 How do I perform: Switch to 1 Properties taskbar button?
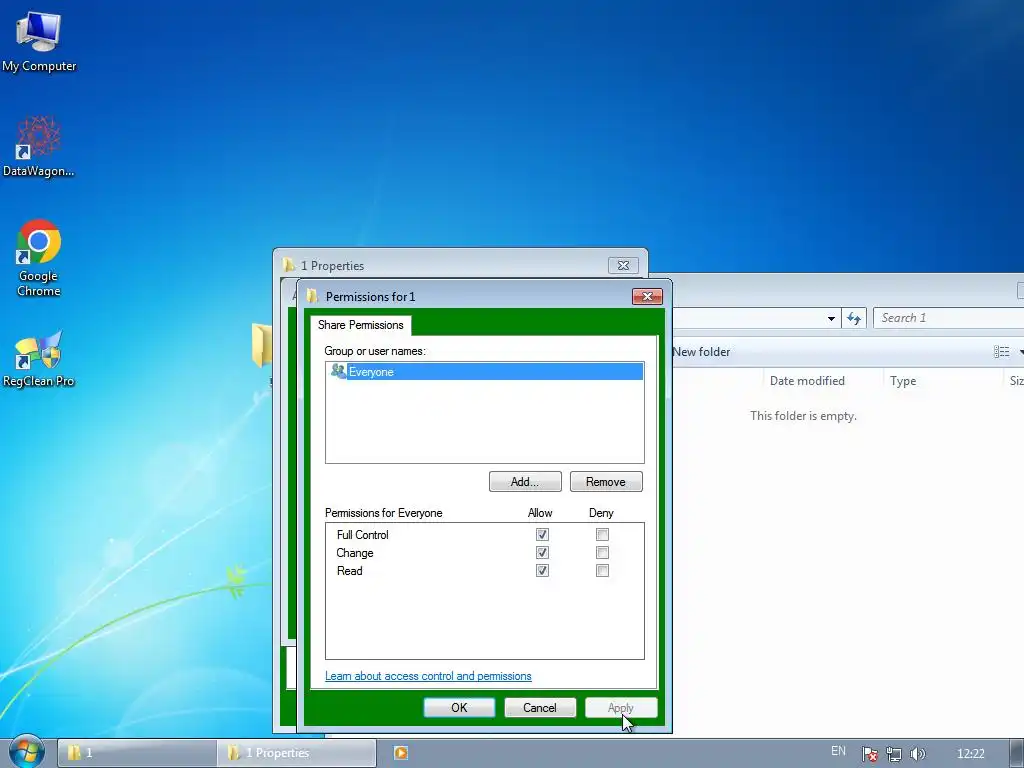coord(297,753)
